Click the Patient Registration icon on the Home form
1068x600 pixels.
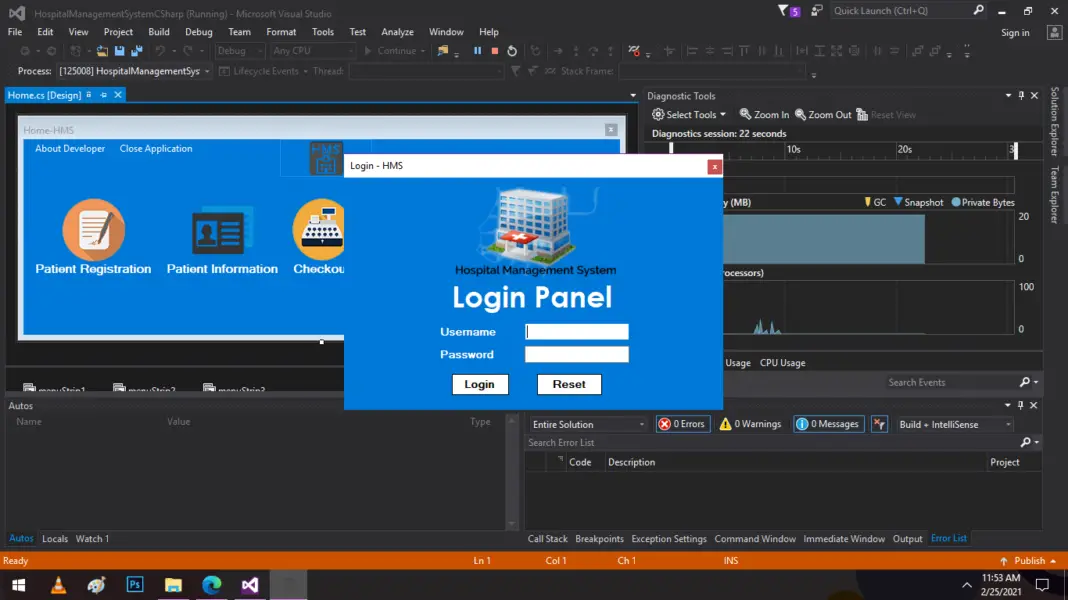point(93,230)
